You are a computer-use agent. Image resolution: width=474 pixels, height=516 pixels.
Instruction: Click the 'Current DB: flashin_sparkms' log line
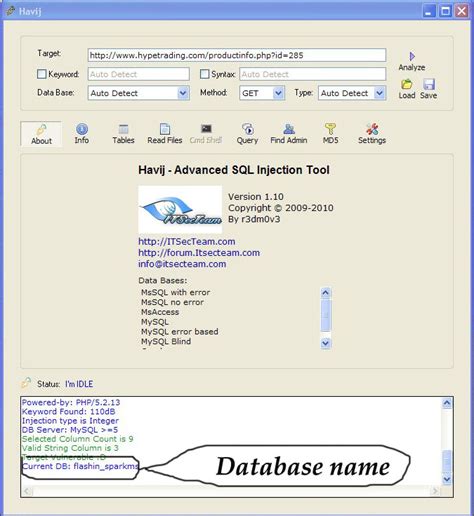coord(80,466)
